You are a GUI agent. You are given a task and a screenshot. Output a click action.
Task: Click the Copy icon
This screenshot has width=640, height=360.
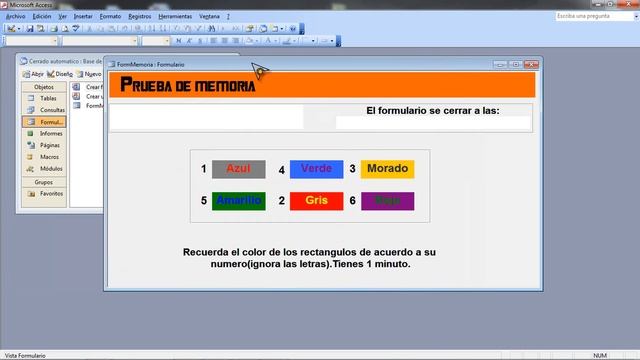[100, 29]
